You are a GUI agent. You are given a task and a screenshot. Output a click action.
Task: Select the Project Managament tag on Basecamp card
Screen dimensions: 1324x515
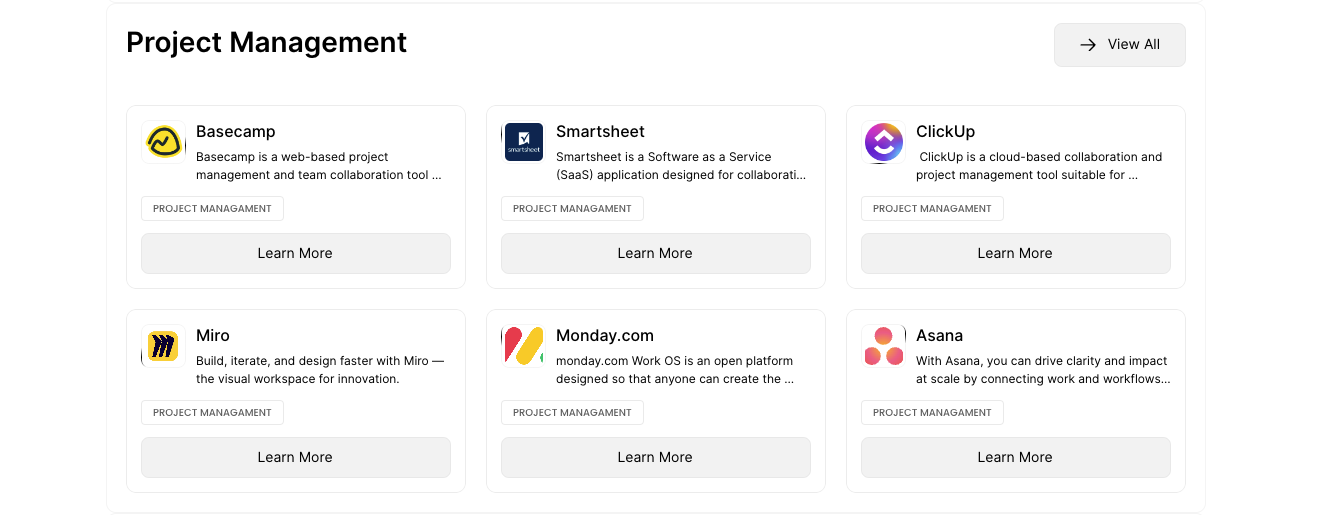click(212, 209)
